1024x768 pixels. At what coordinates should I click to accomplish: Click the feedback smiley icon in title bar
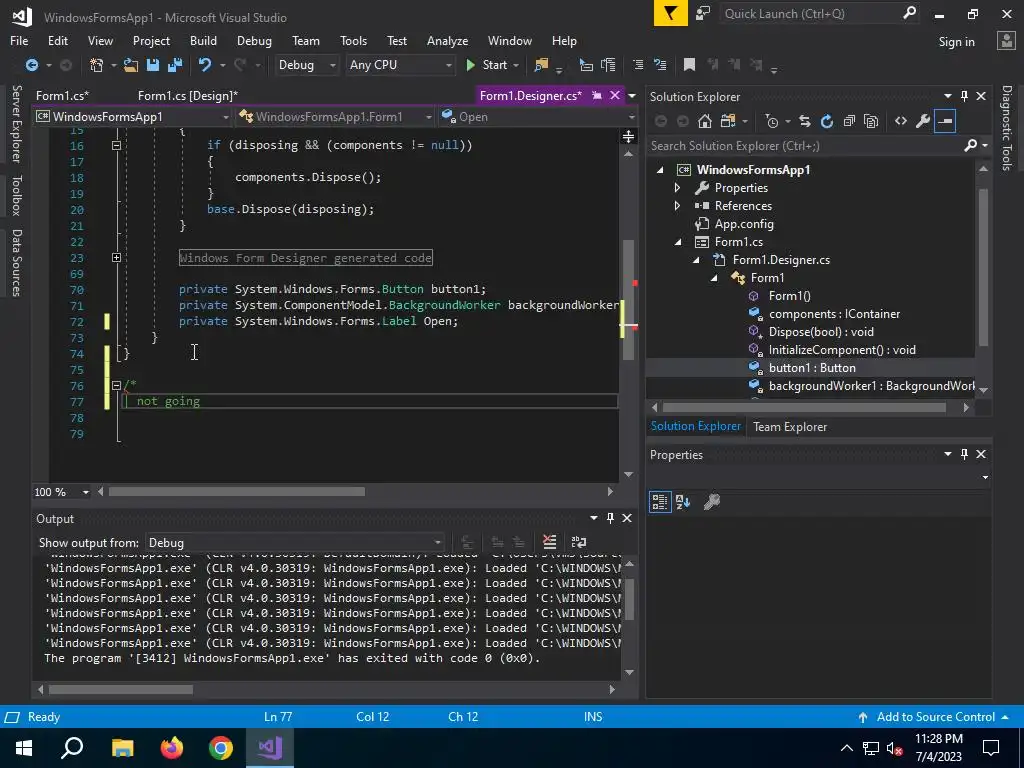click(x=703, y=14)
